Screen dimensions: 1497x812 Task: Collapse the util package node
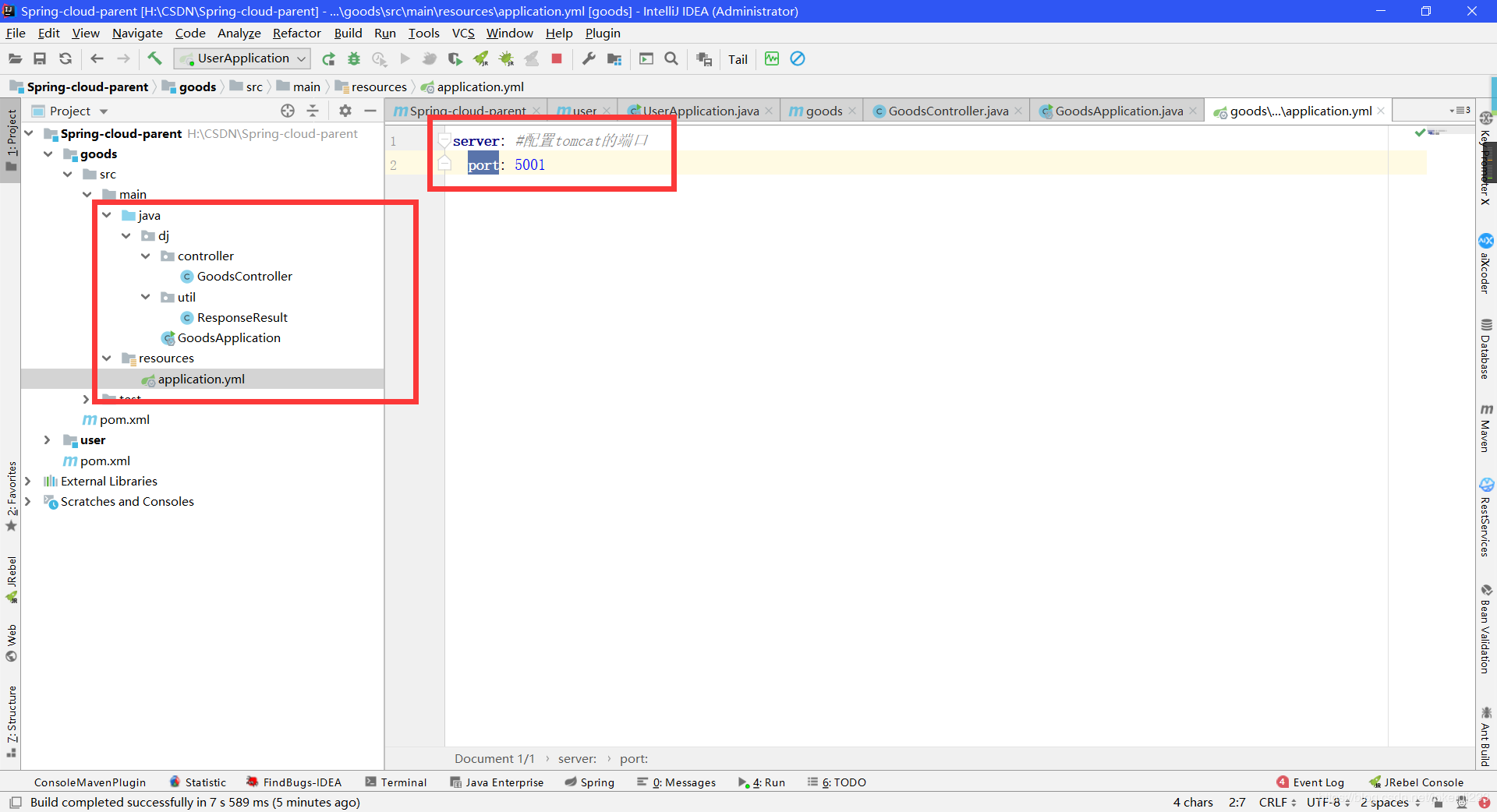tap(146, 297)
